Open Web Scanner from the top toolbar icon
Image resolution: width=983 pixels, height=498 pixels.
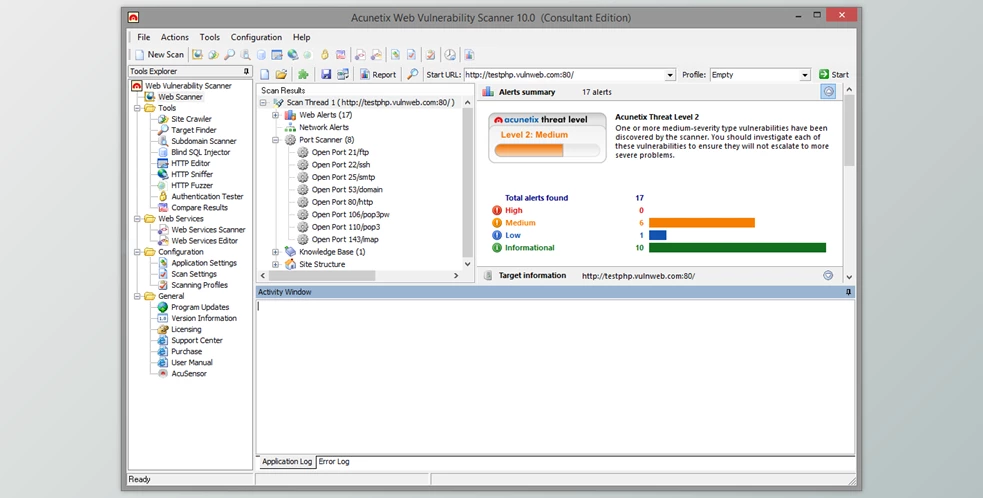197,55
